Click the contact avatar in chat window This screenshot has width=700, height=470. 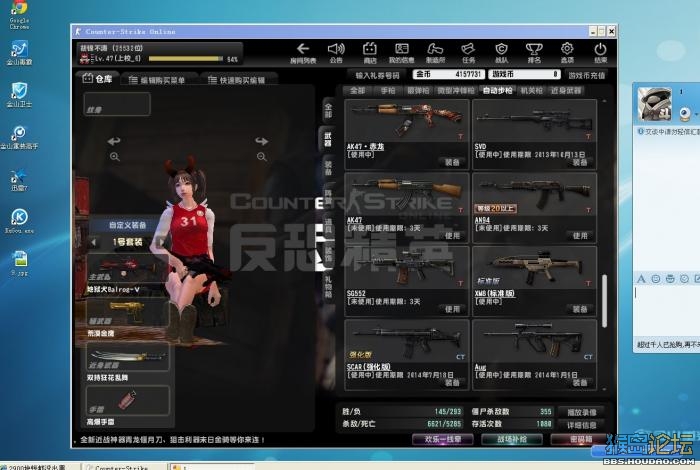tap(654, 104)
